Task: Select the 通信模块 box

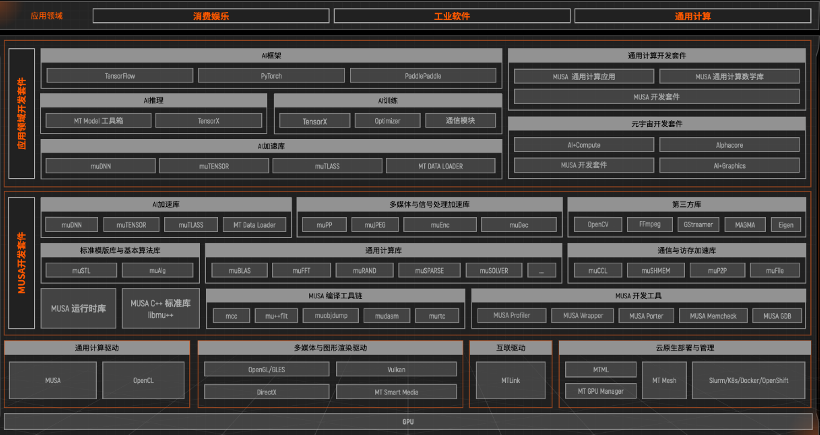Action: (x=460, y=121)
